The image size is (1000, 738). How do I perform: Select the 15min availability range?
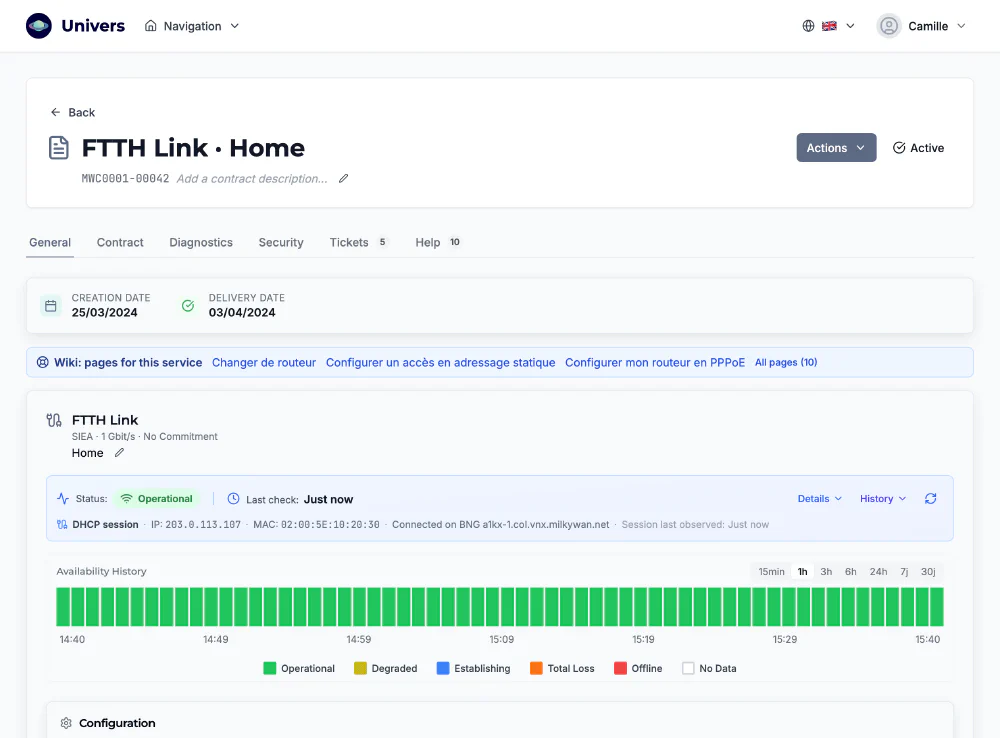(x=771, y=572)
